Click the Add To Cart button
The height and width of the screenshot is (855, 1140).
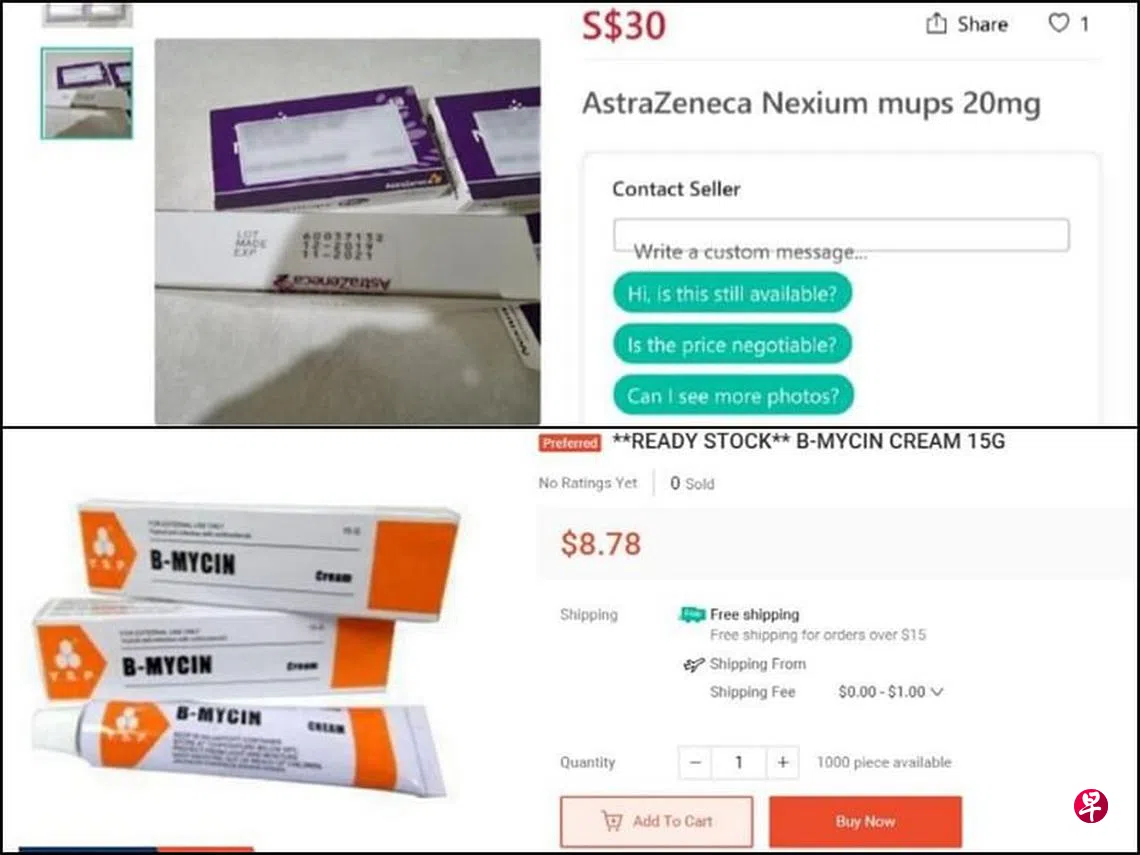(x=657, y=822)
